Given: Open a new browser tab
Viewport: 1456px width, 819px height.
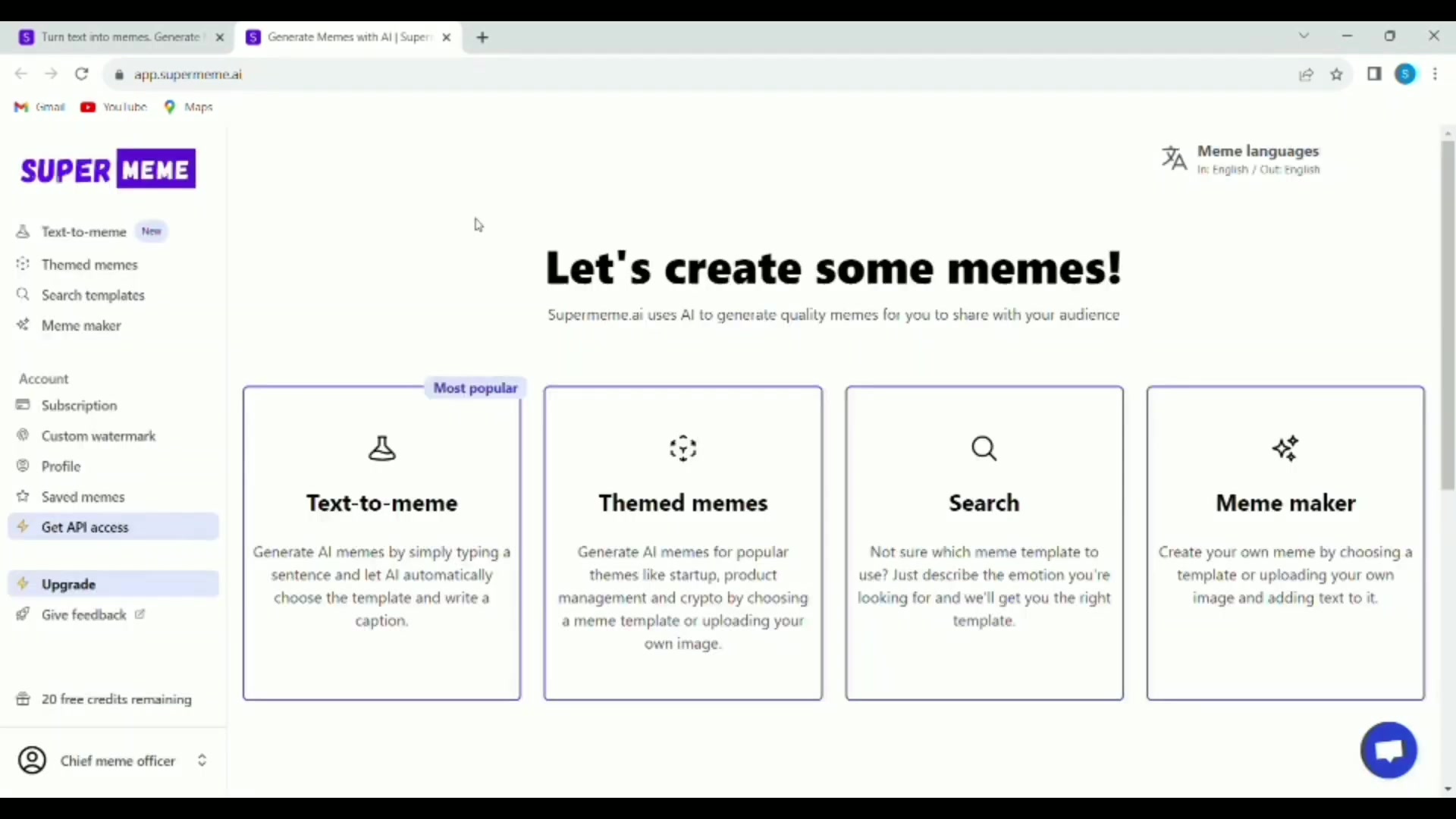Looking at the screenshot, I should pos(483,37).
